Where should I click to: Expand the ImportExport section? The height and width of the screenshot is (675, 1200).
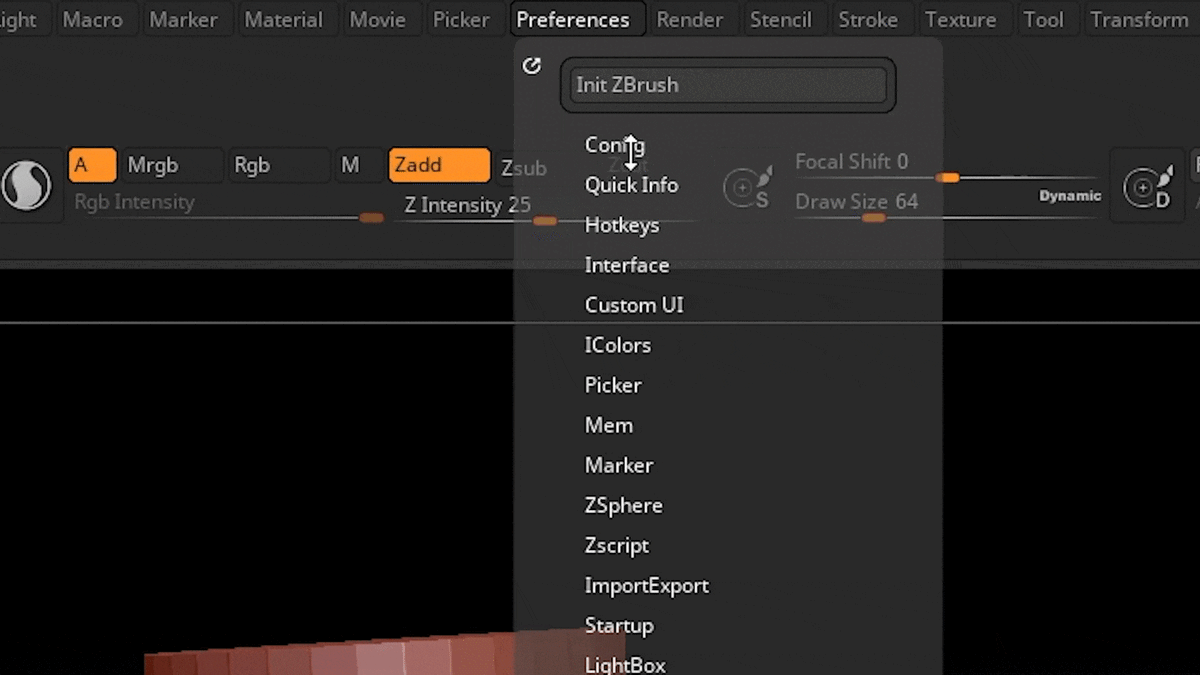click(647, 585)
